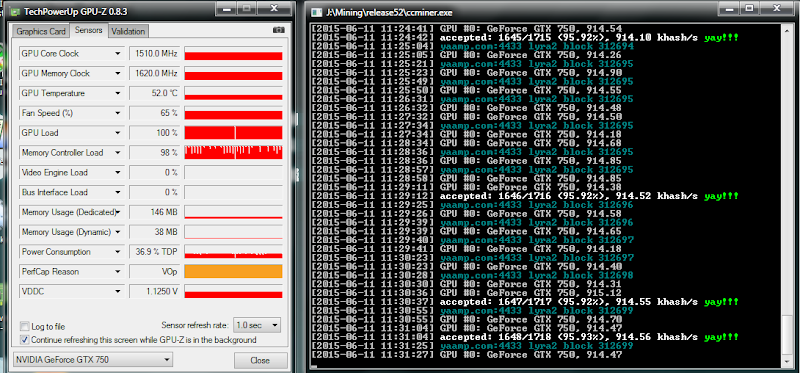Click the 1.1250 V VDDC value
800x373 pixels.
[x=155, y=292]
